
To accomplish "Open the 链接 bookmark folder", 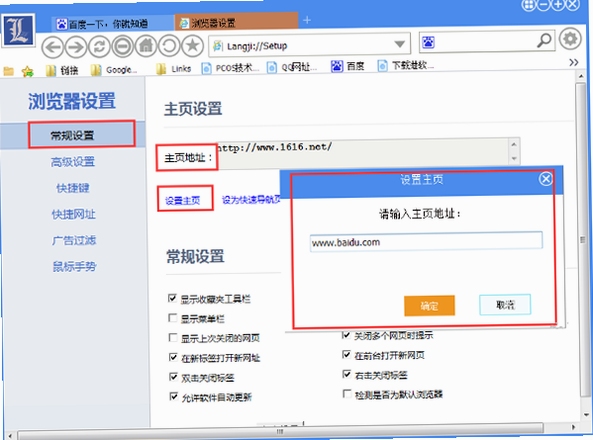I will [x=62, y=70].
